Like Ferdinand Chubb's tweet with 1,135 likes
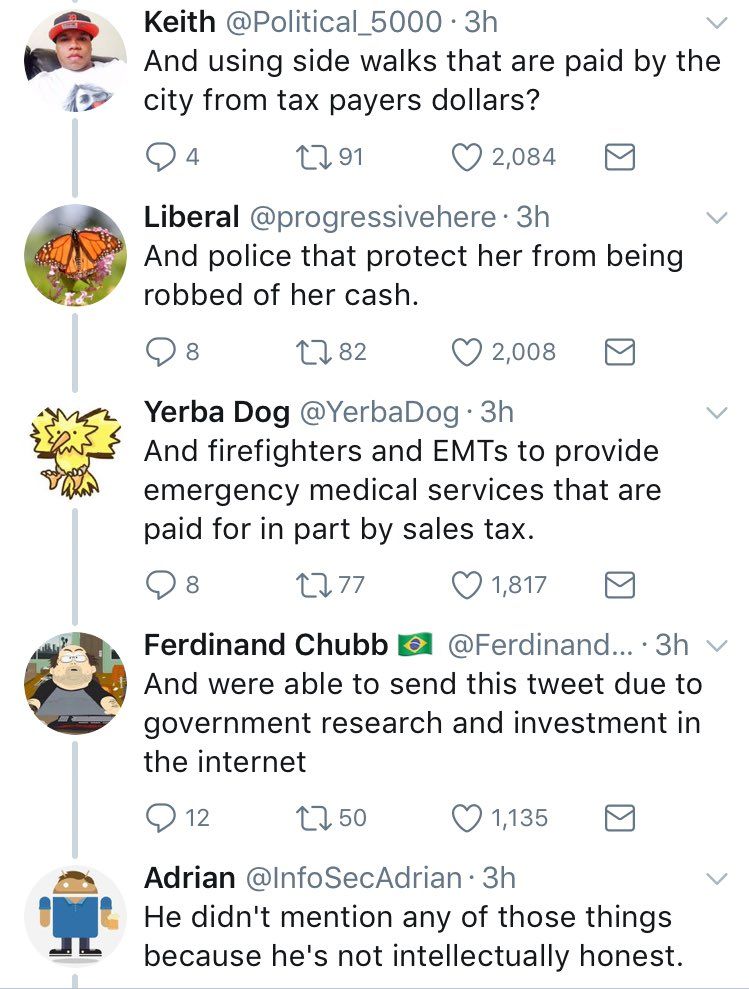This screenshot has height=989, width=749. click(x=466, y=818)
